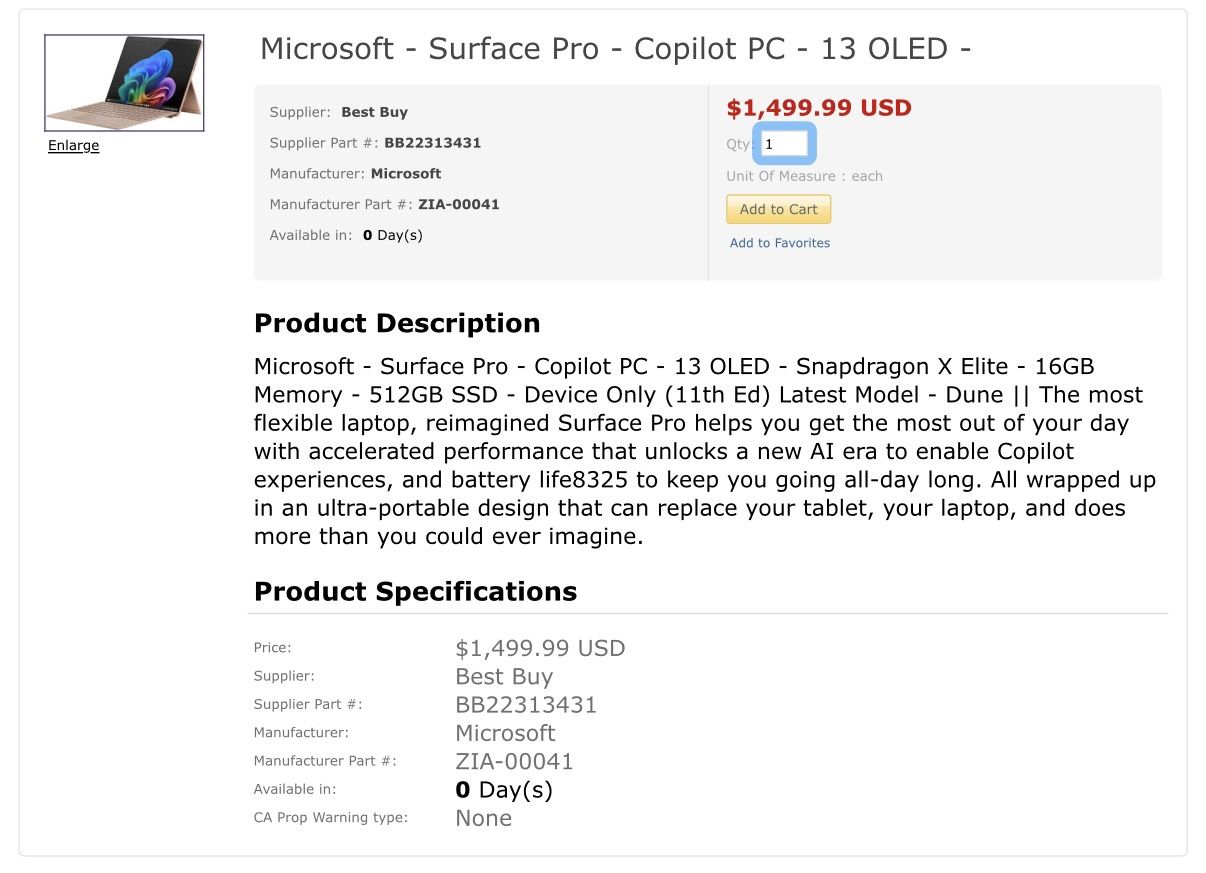Click the Price value in Product Specifications
The height and width of the screenshot is (873, 1206).
click(539, 648)
